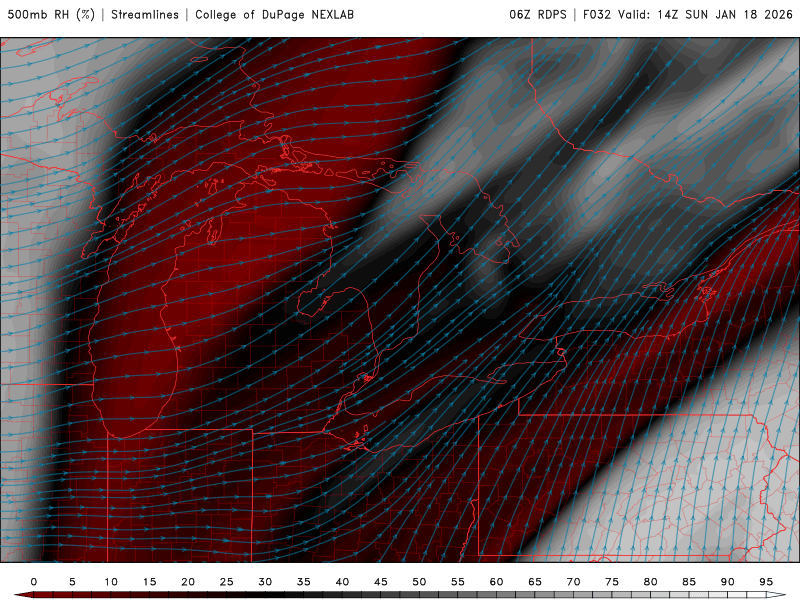The image size is (800, 600).
Task: Click the "F032" forecast hour text
Action: click(596, 14)
